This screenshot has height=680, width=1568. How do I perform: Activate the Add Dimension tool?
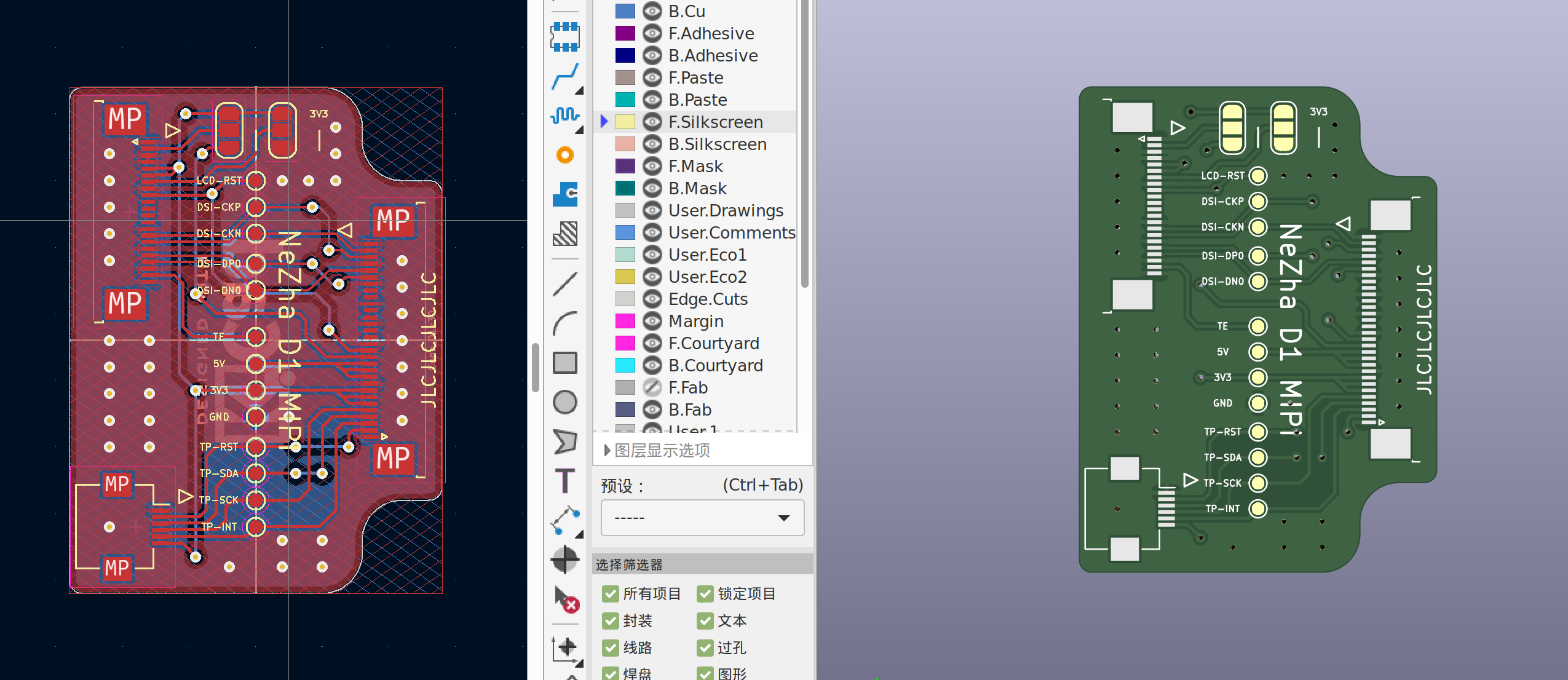point(565,520)
